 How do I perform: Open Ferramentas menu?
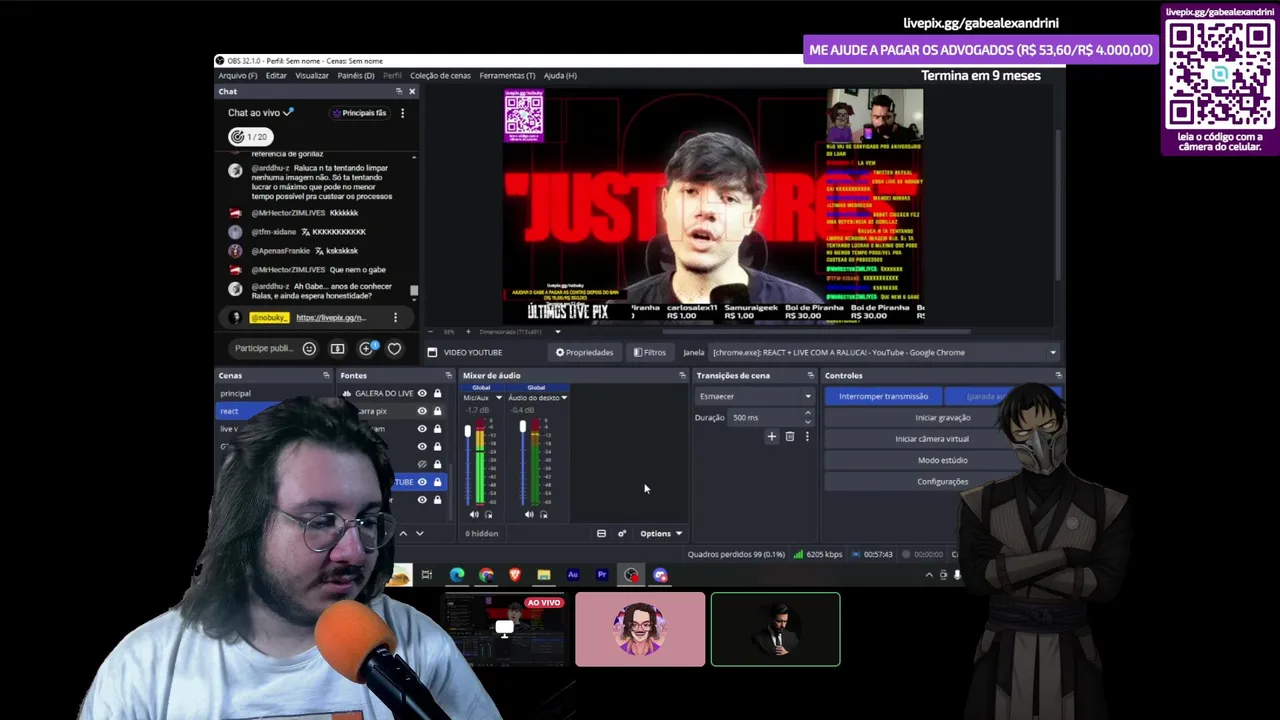pos(507,75)
